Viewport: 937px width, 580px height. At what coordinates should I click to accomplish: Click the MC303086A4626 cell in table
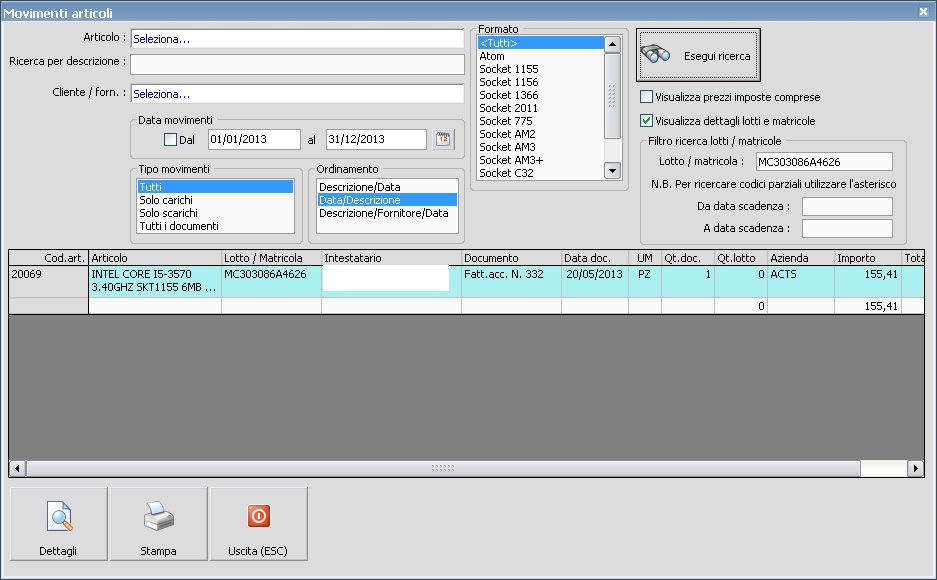(271, 281)
